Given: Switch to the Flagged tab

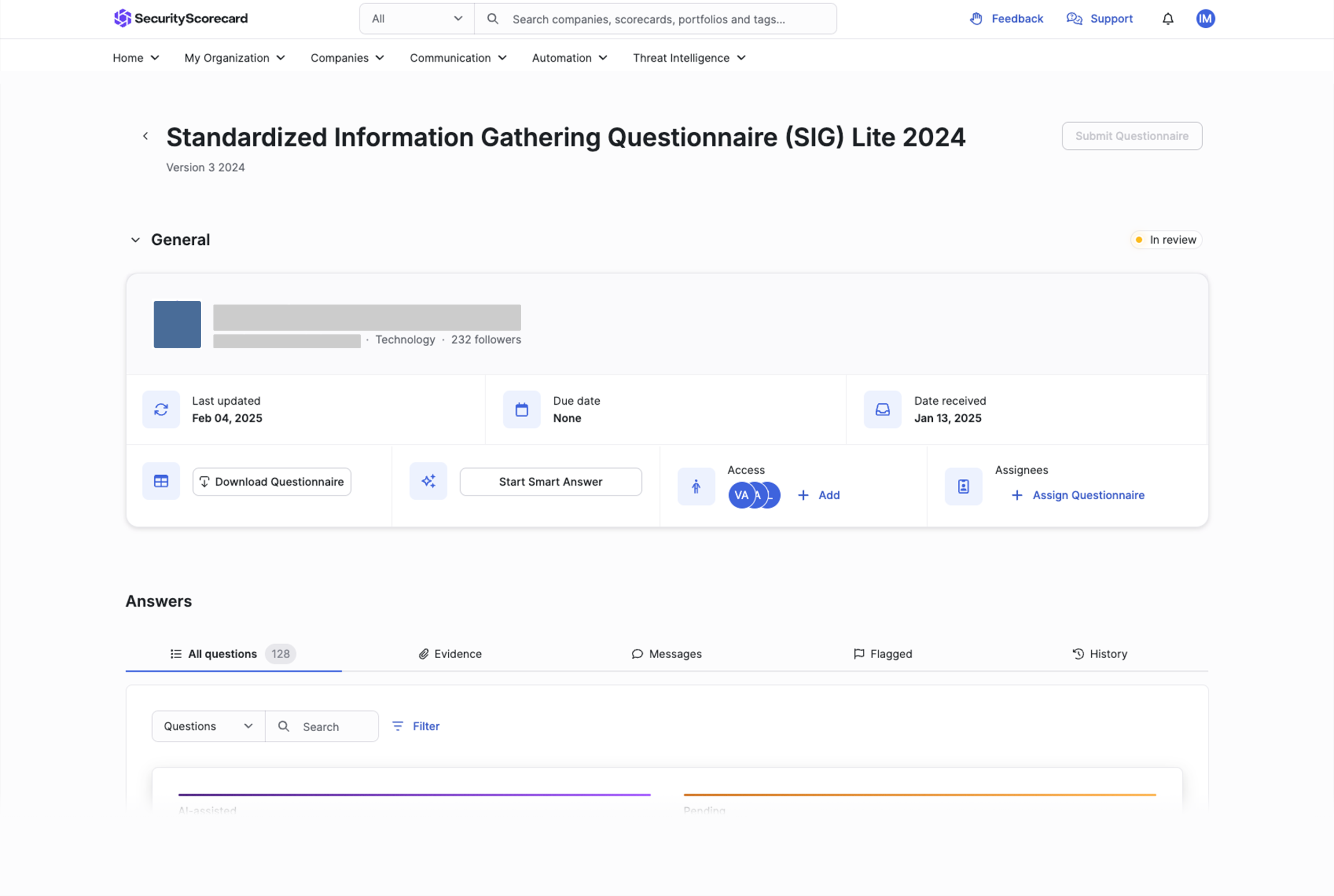Looking at the screenshot, I should pos(883,654).
